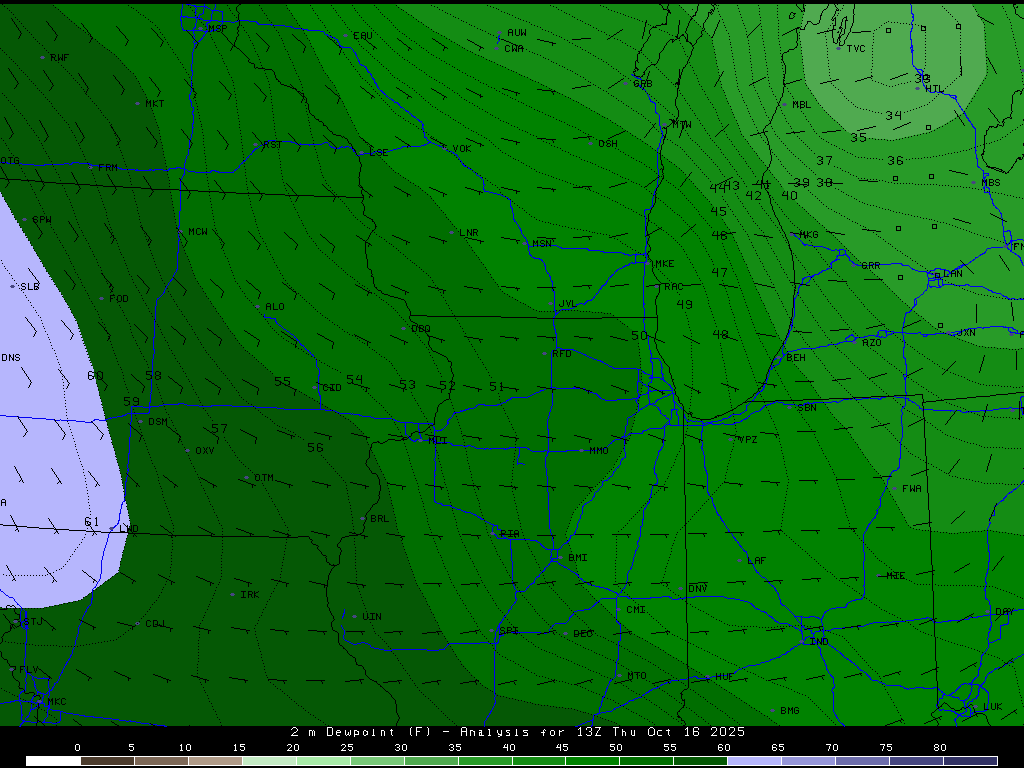Image resolution: width=1024 pixels, height=768 pixels.
Task: Click the MMO station label
Action: (x=599, y=451)
